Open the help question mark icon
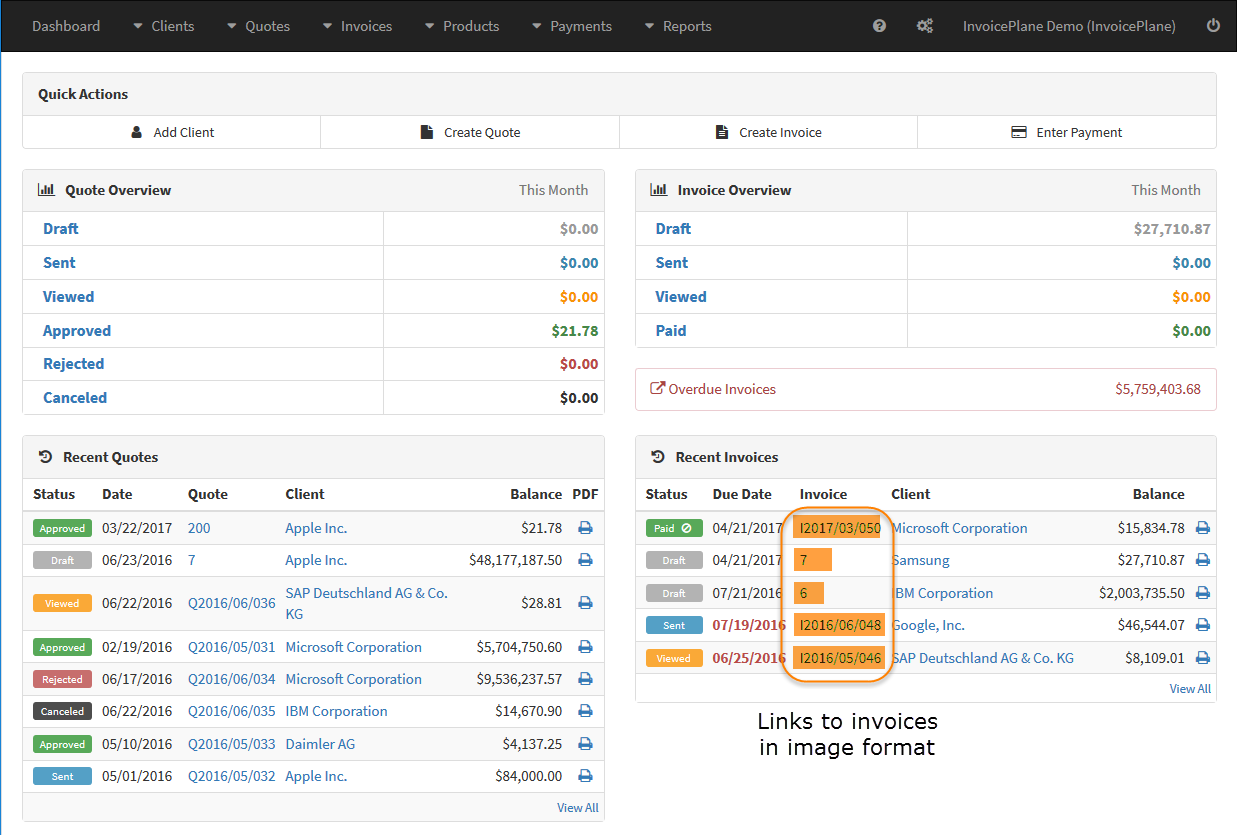The height and width of the screenshot is (835, 1238). (x=879, y=26)
